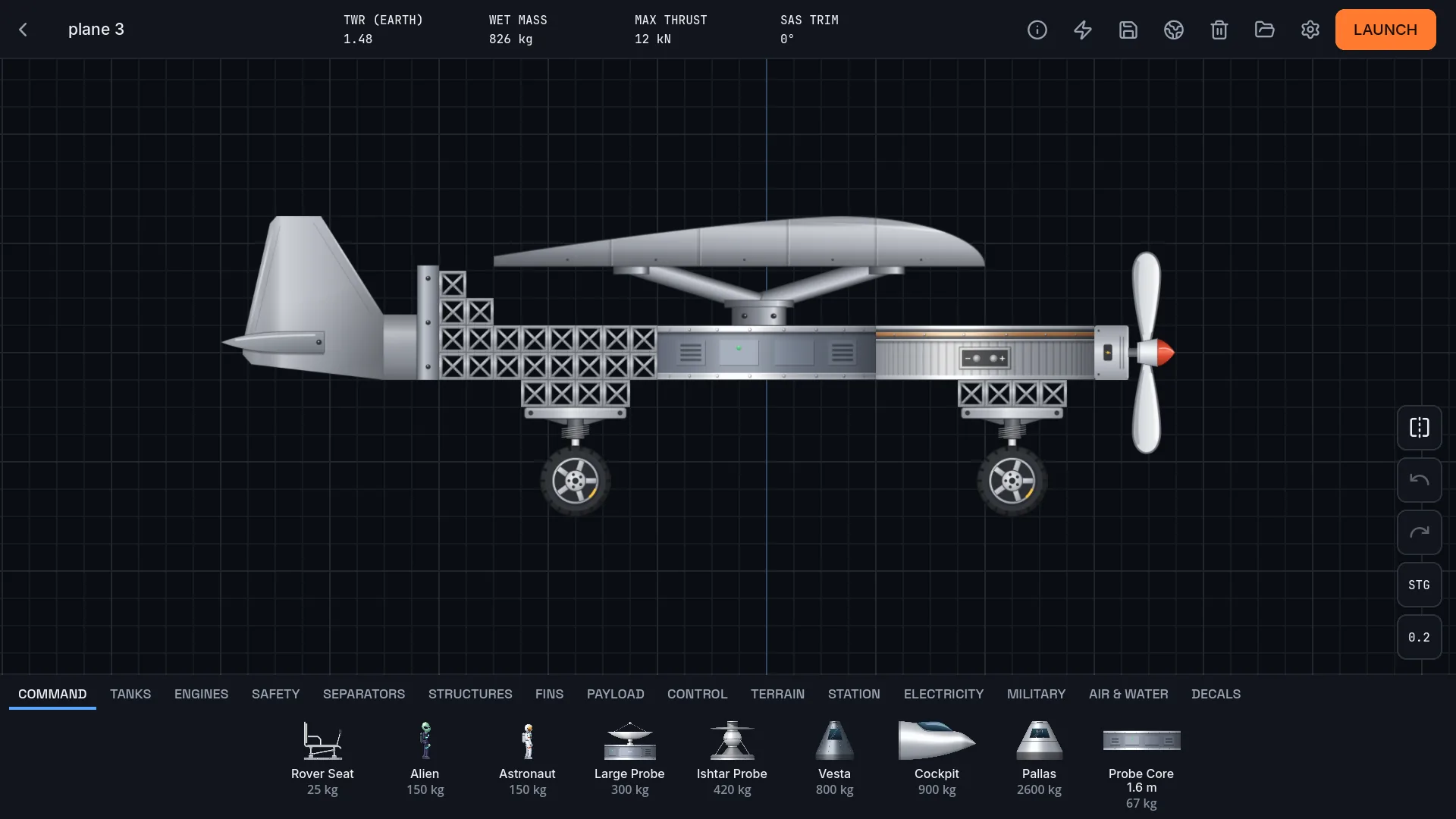Select the Rover Seat part
Image resolution: width=1456 pixels, height=819 pixels.
322,758
